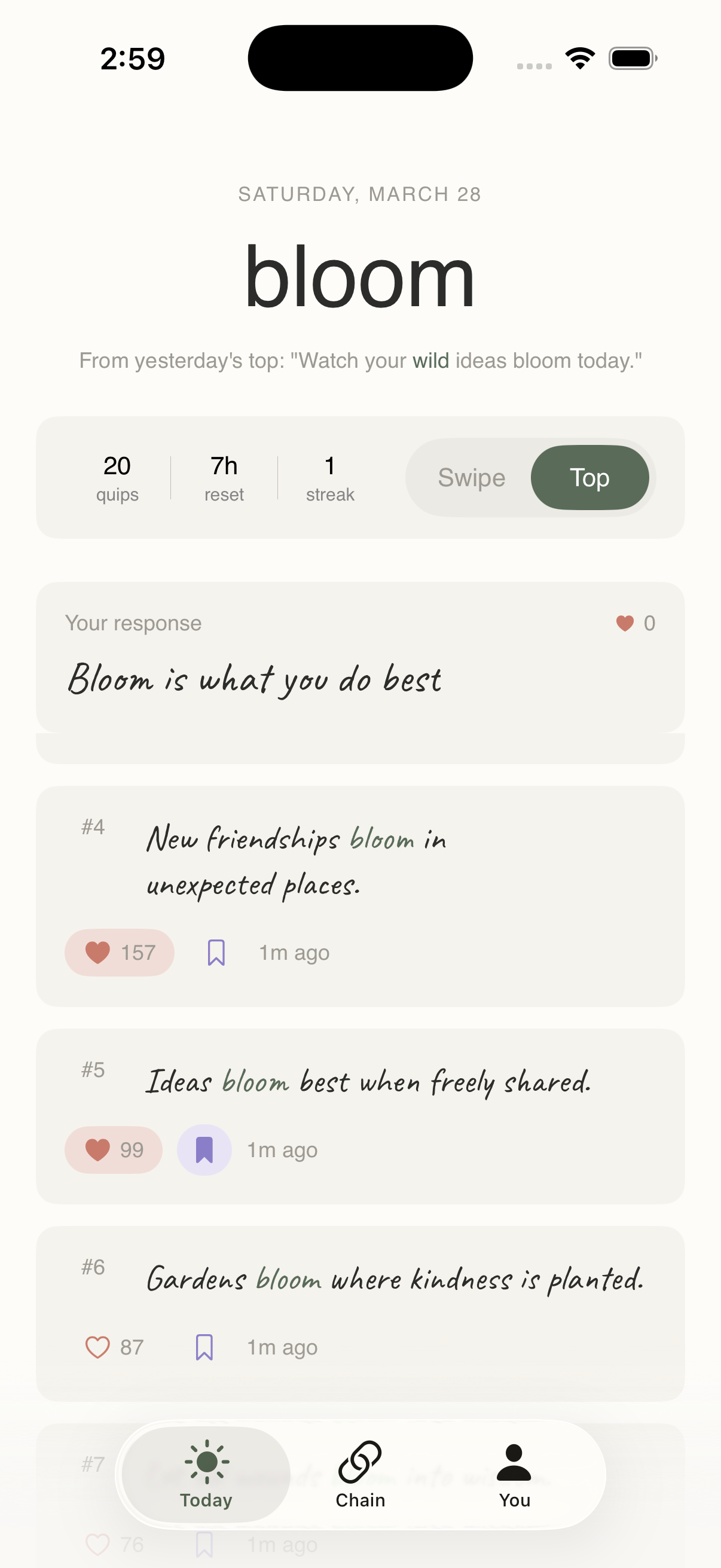
Task: Tap the 20 quips stat
Action: pos(117,478)
